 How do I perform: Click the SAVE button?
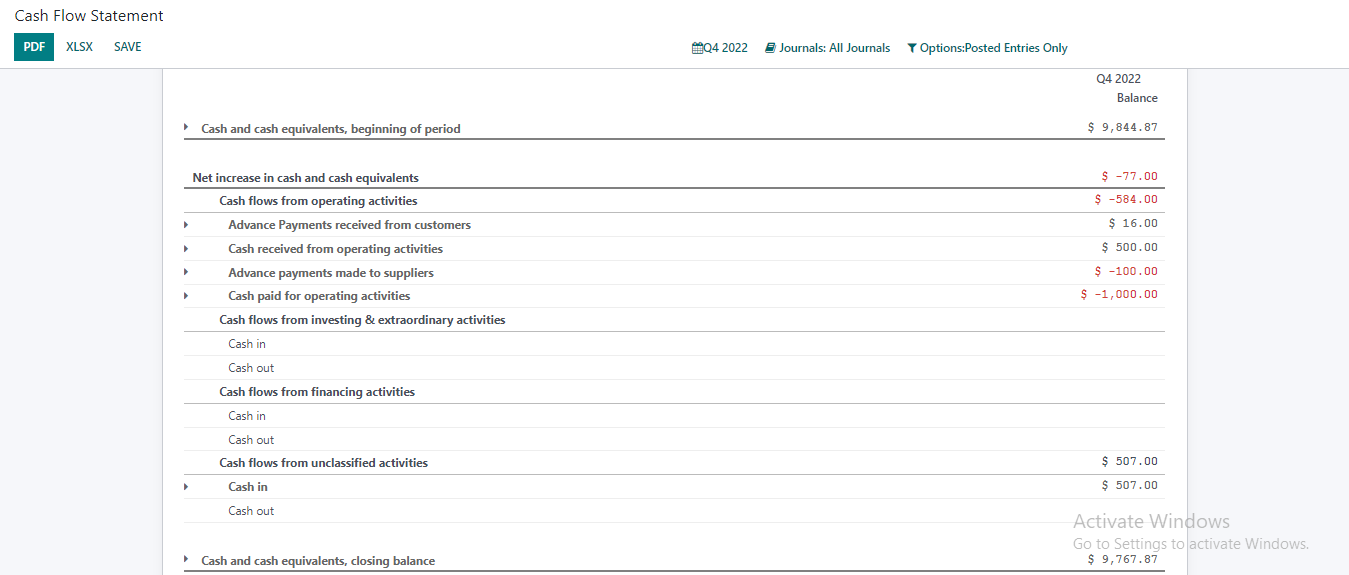[128, 47]
